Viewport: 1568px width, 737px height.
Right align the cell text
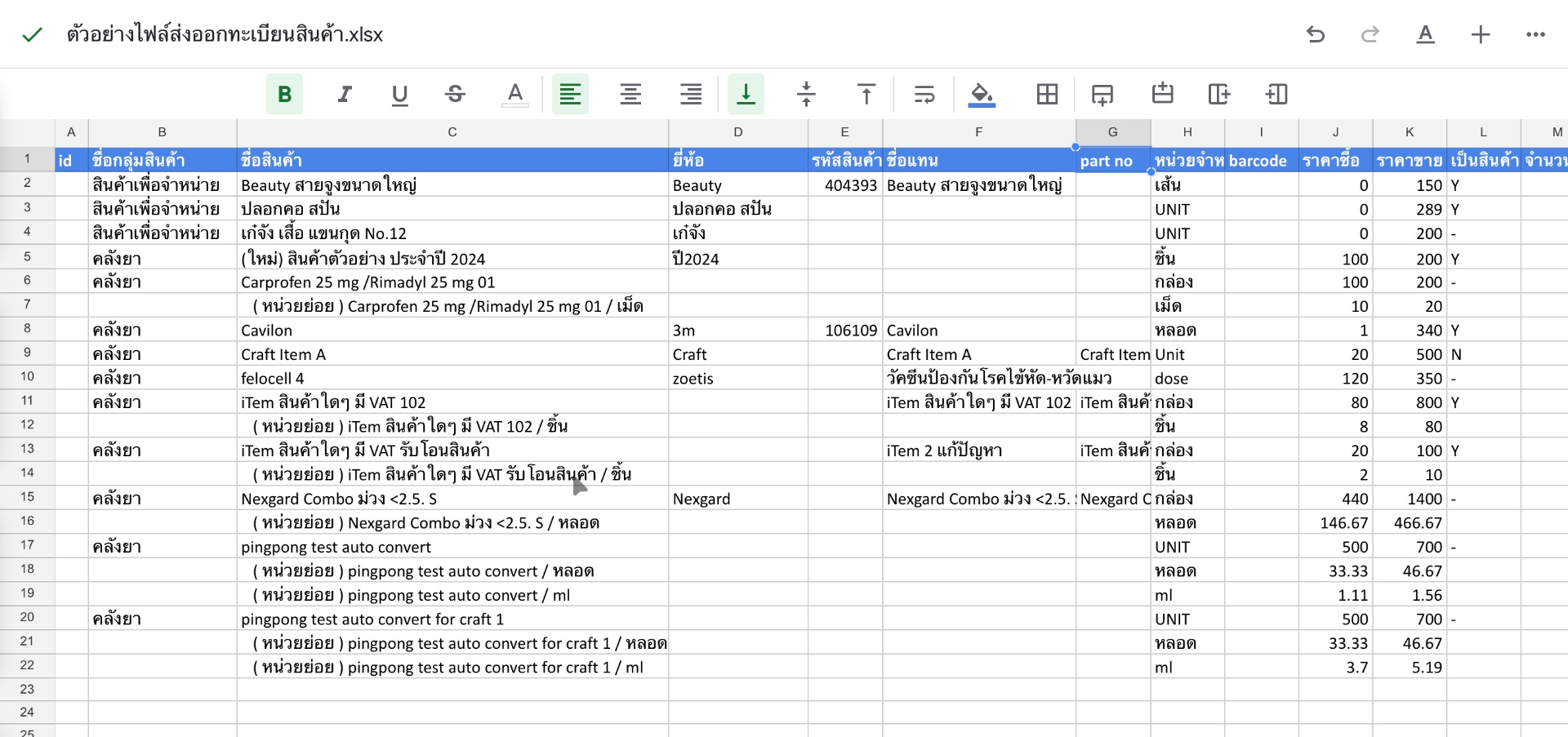tap(691, 94)
